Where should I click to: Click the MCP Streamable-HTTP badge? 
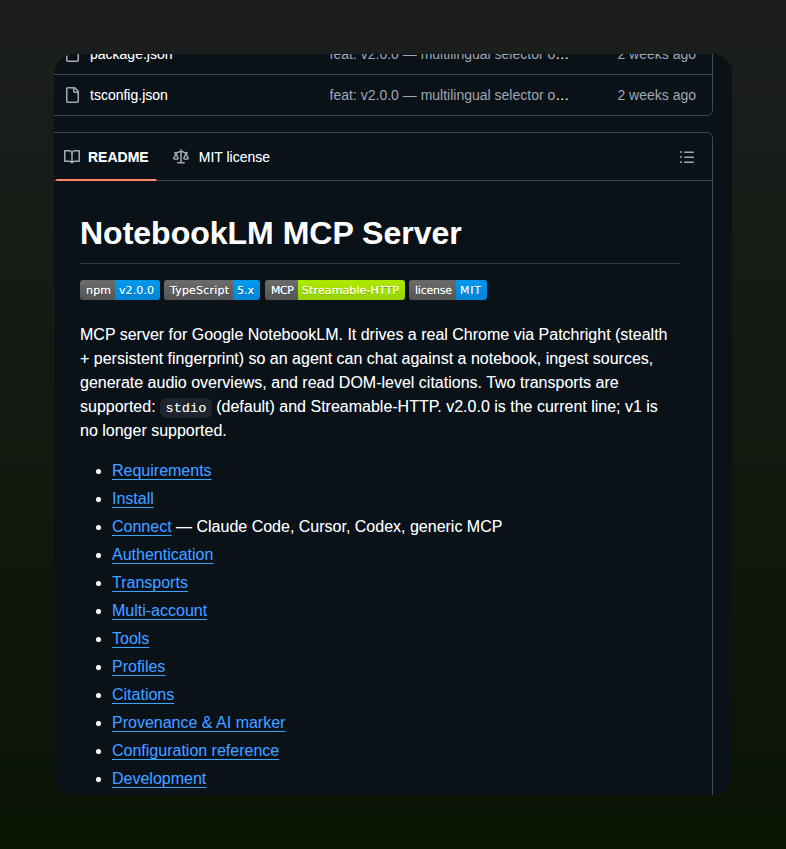[x=335, y=290]
